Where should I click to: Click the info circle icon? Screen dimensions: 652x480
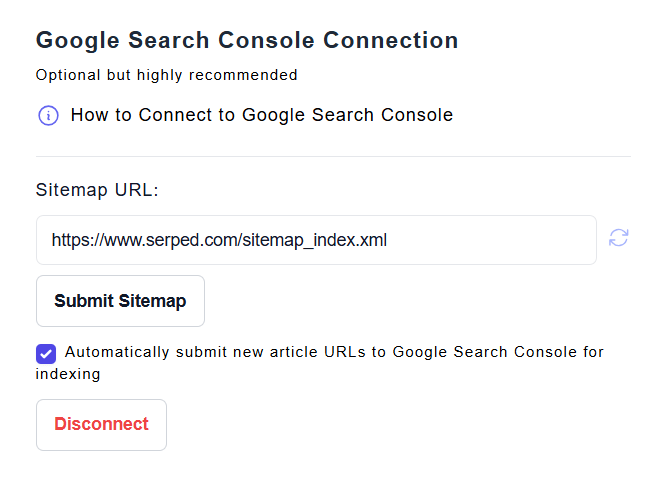click(48, 116)
